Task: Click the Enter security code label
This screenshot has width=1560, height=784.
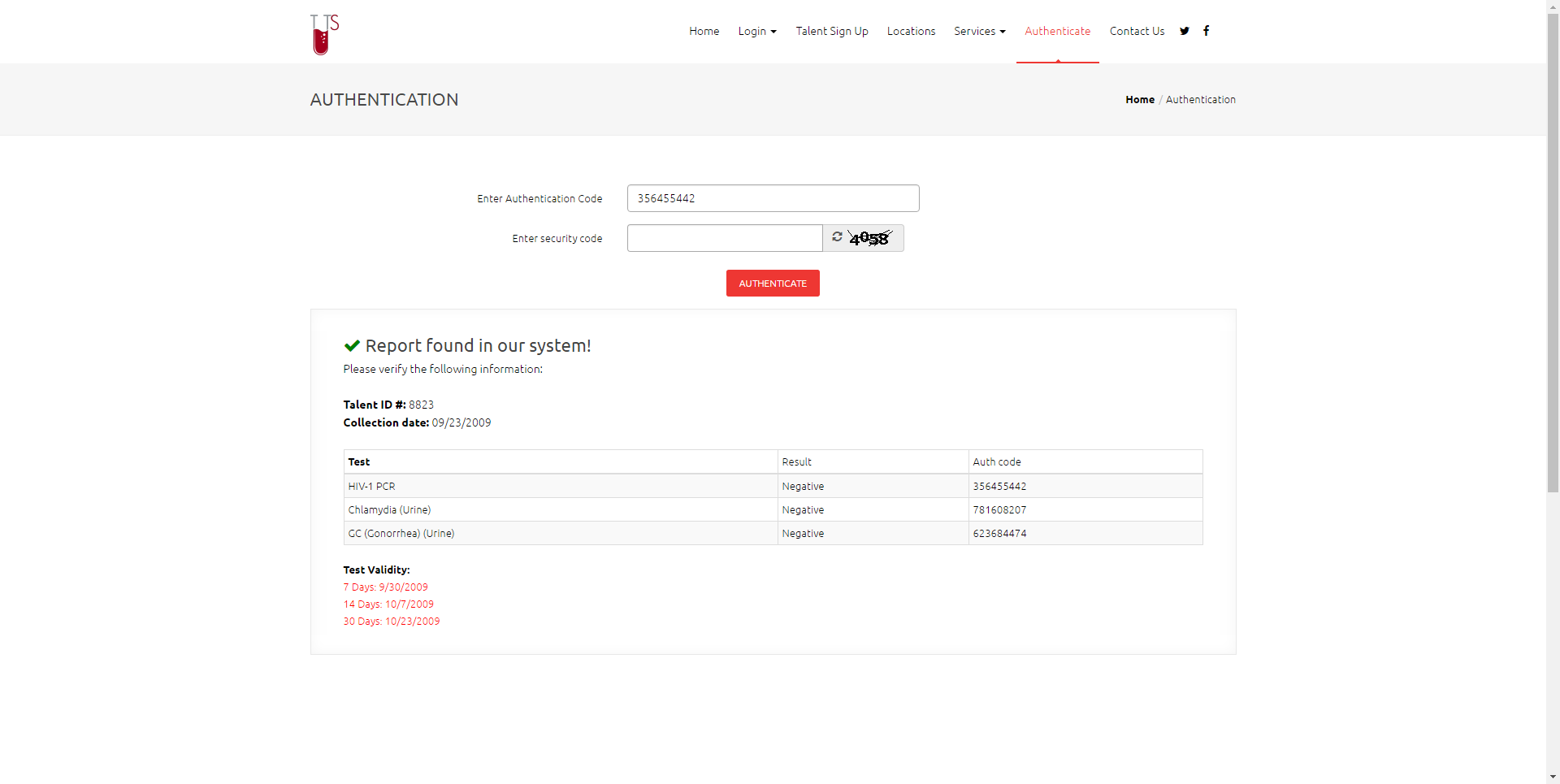Action: [x=557, y=238]
